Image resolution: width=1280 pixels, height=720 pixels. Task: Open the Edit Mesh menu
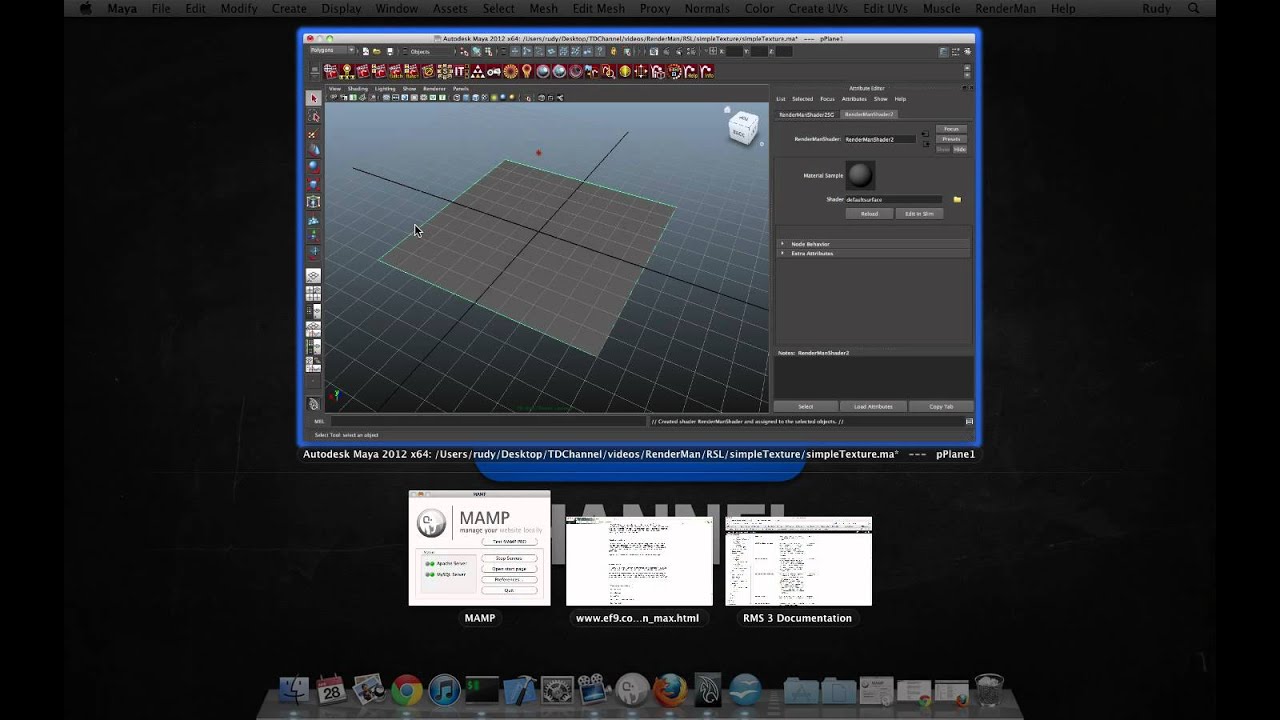598,9
